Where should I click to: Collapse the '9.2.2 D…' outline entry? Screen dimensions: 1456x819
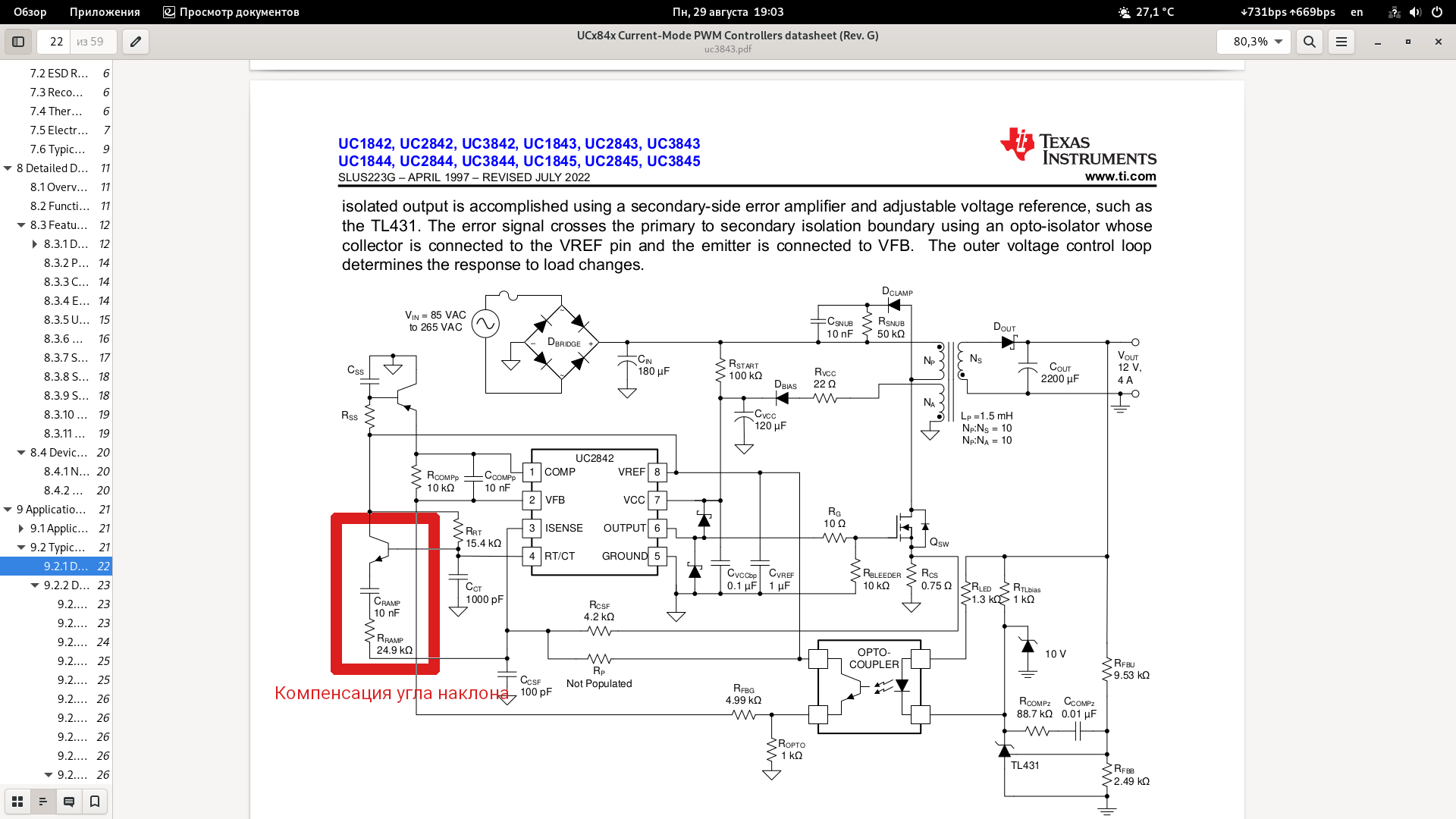click(35, 585)
